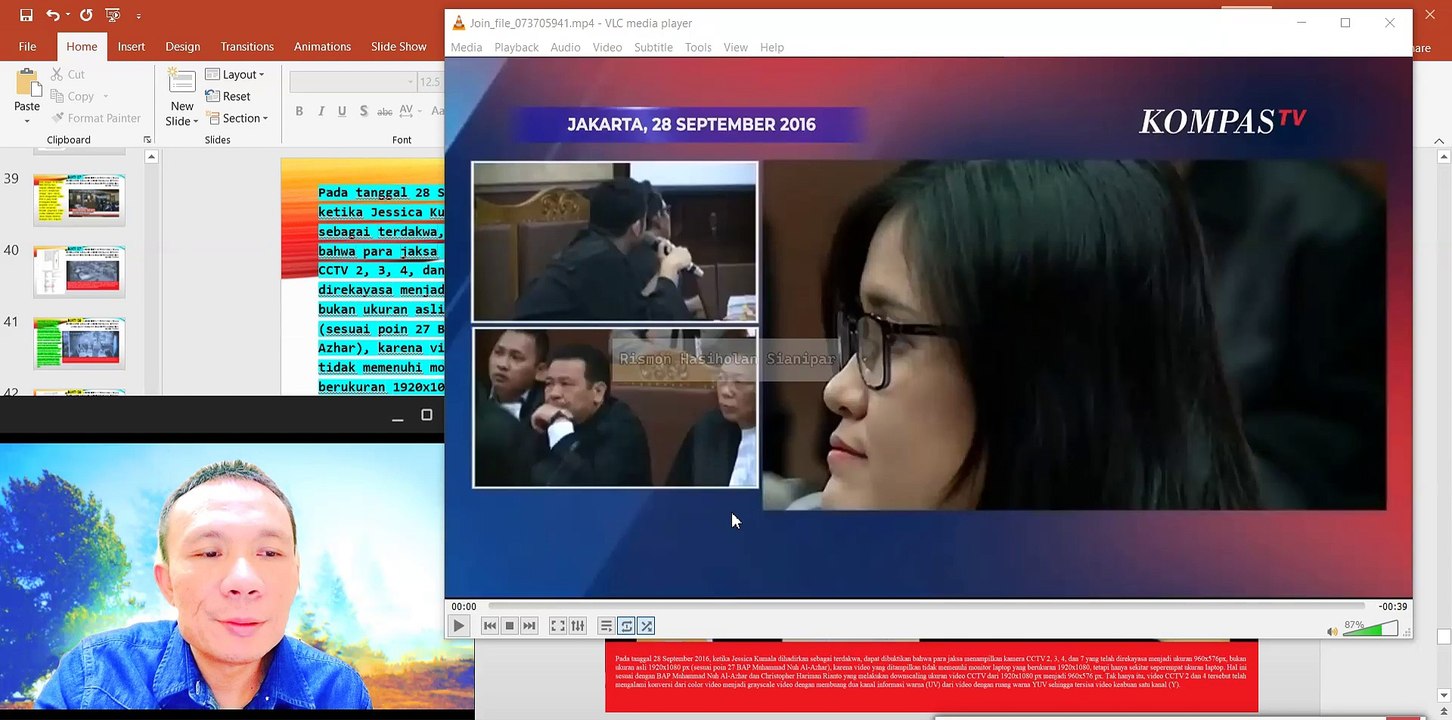Click the font size field showing 12.5
The height and width of the screenshot is (720, 1452).
(431, 82)
